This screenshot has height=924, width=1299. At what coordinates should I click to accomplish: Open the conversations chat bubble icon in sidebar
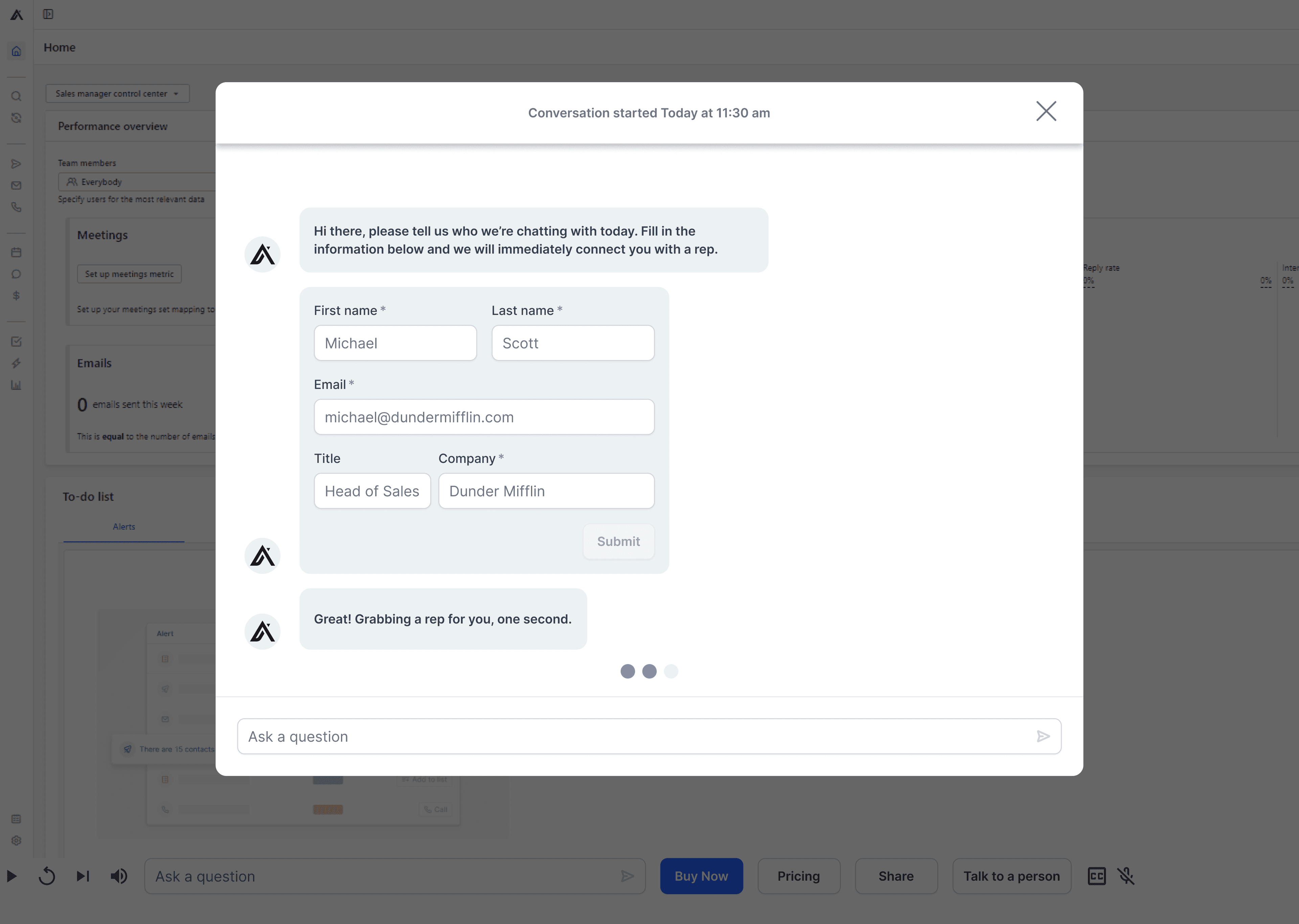[17, 274]
